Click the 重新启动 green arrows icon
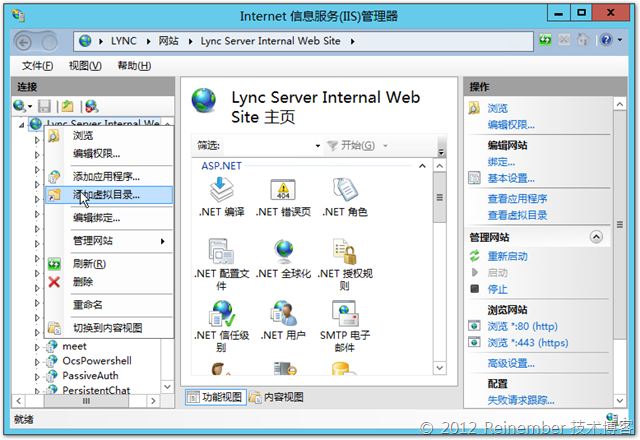640x440 pixels. [x=474, y=256]
